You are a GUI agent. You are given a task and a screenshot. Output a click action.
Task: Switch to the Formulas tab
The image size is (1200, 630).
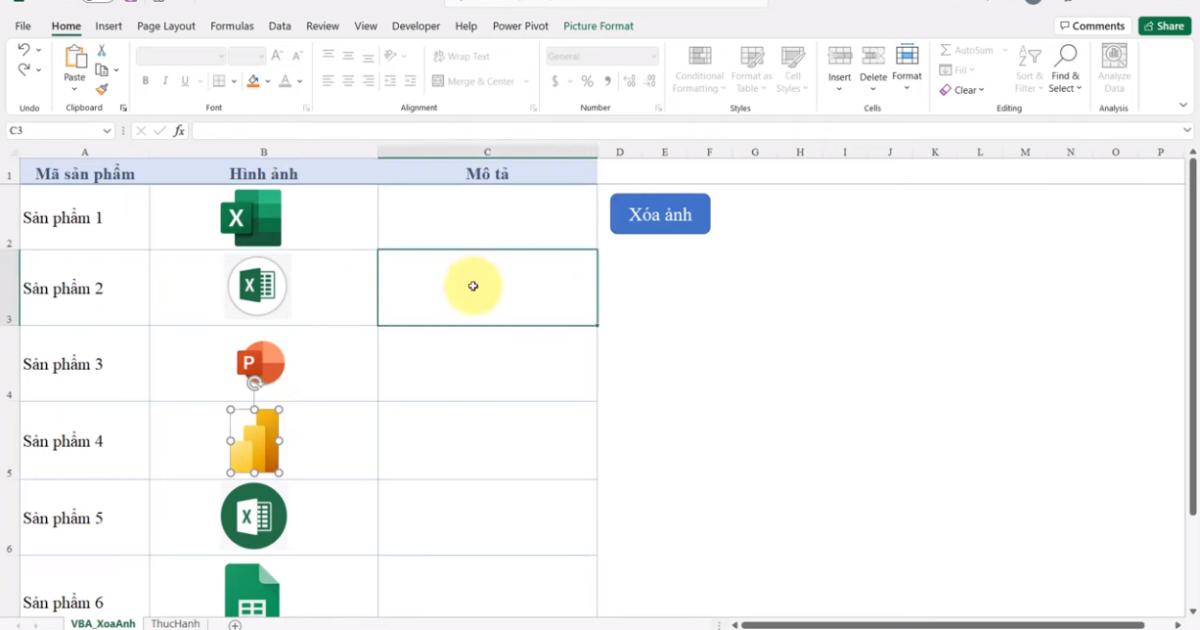[x=232, y=26]
